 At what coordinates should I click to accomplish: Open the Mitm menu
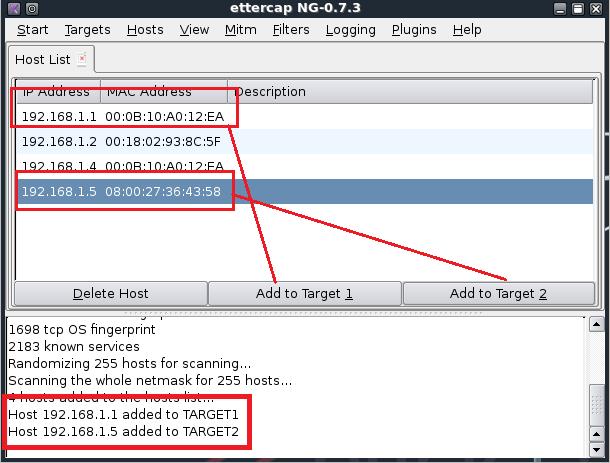pyautogui.click(x=240, y=30)
